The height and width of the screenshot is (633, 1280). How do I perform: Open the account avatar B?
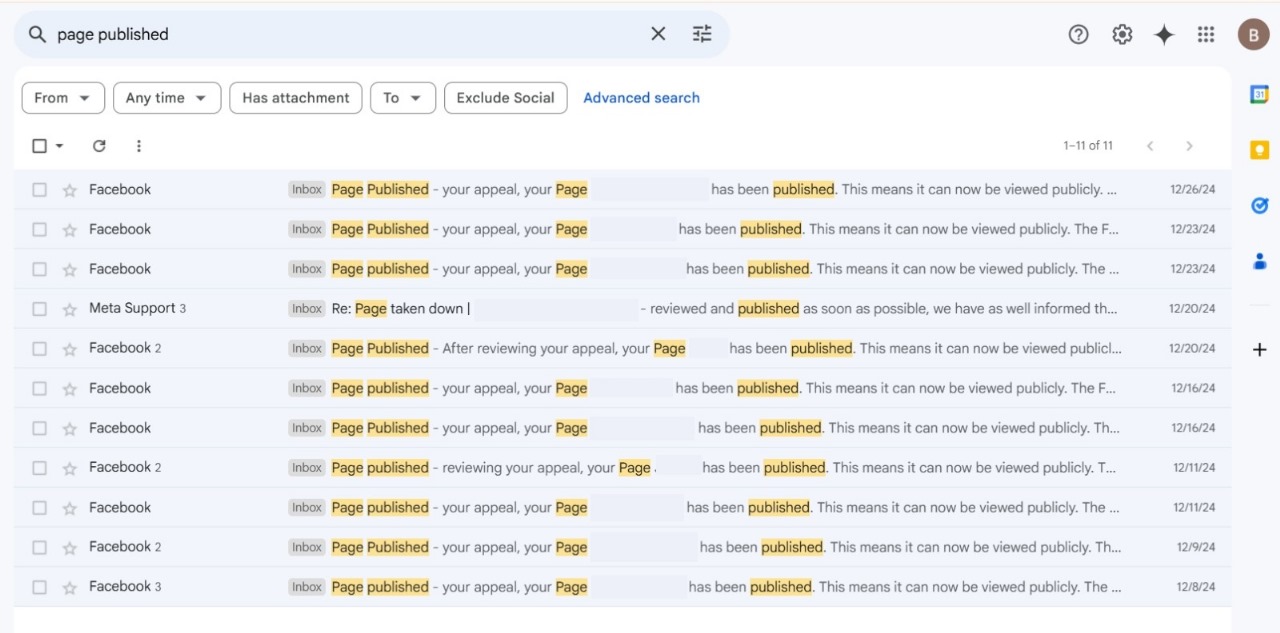tap(1253, 34)
